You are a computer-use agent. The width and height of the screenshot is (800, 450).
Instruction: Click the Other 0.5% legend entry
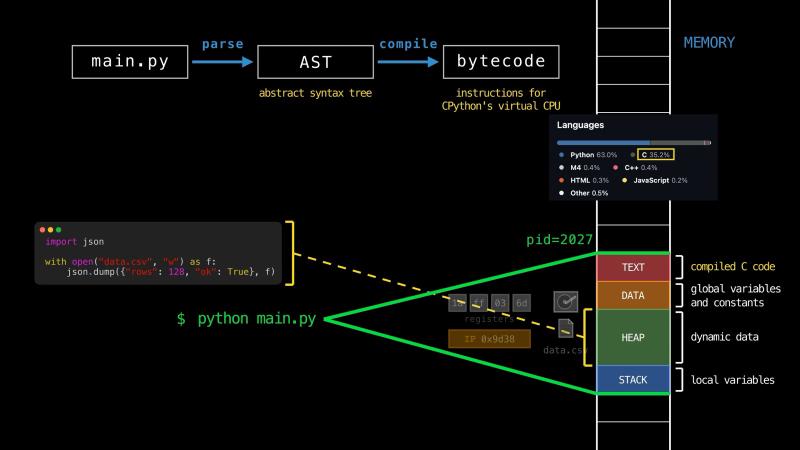[584, 193]
